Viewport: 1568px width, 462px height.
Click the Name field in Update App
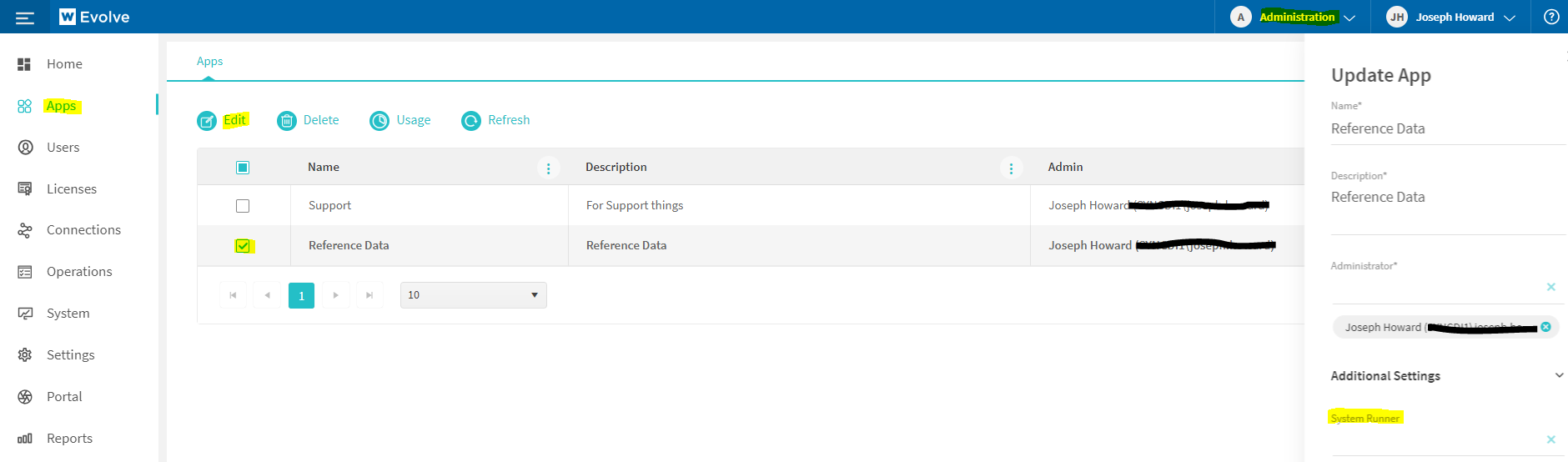point(1448,129)
